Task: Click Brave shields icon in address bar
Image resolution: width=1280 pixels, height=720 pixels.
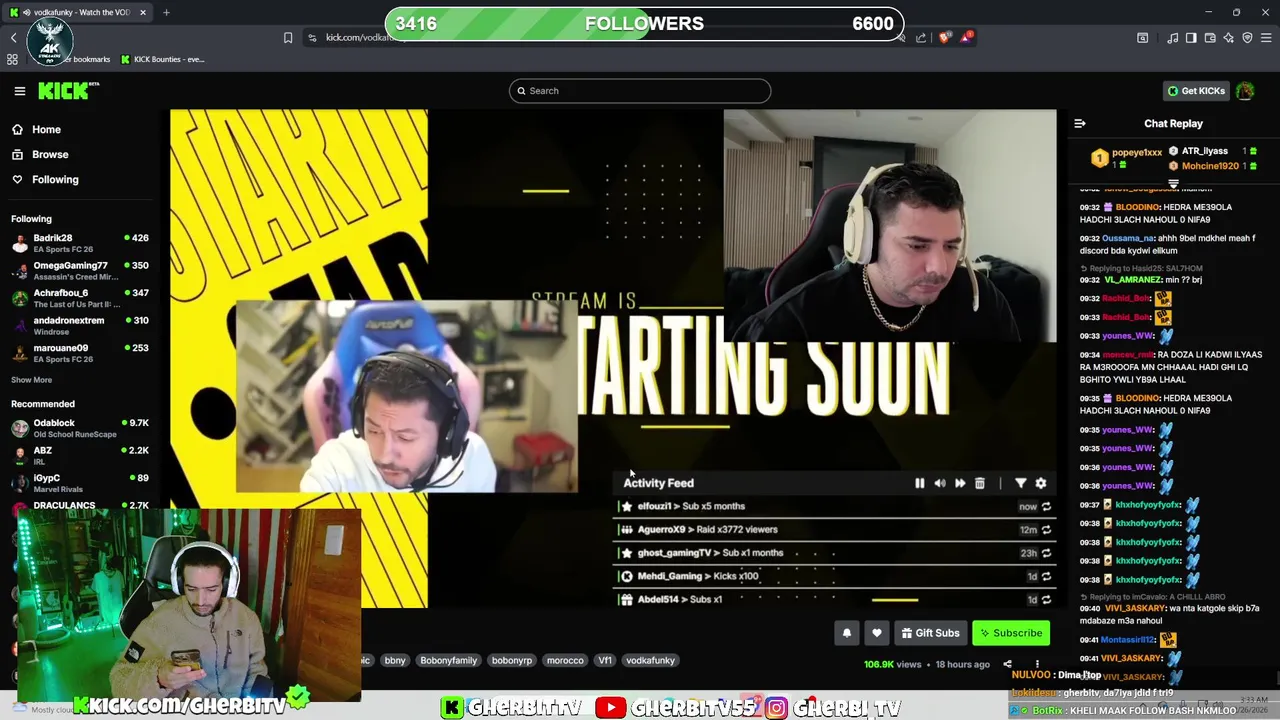Action: [x=945, y=38]
